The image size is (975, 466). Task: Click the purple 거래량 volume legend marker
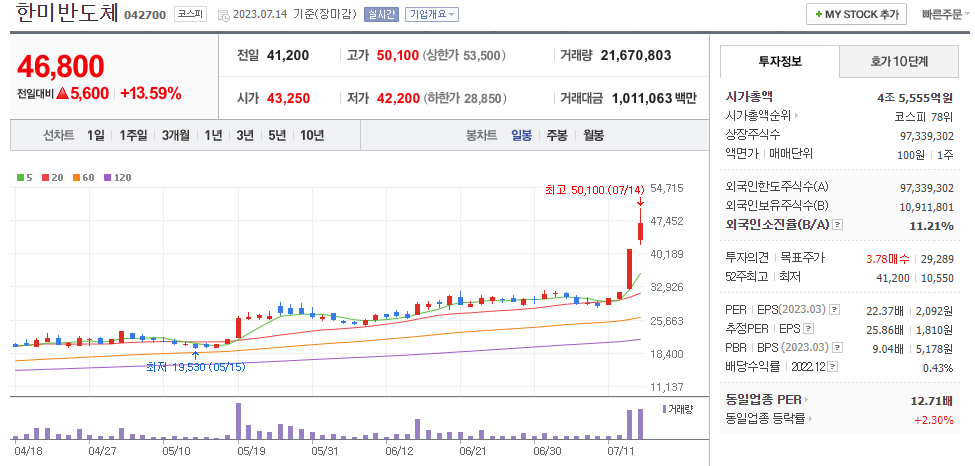[x=665, y=409]
